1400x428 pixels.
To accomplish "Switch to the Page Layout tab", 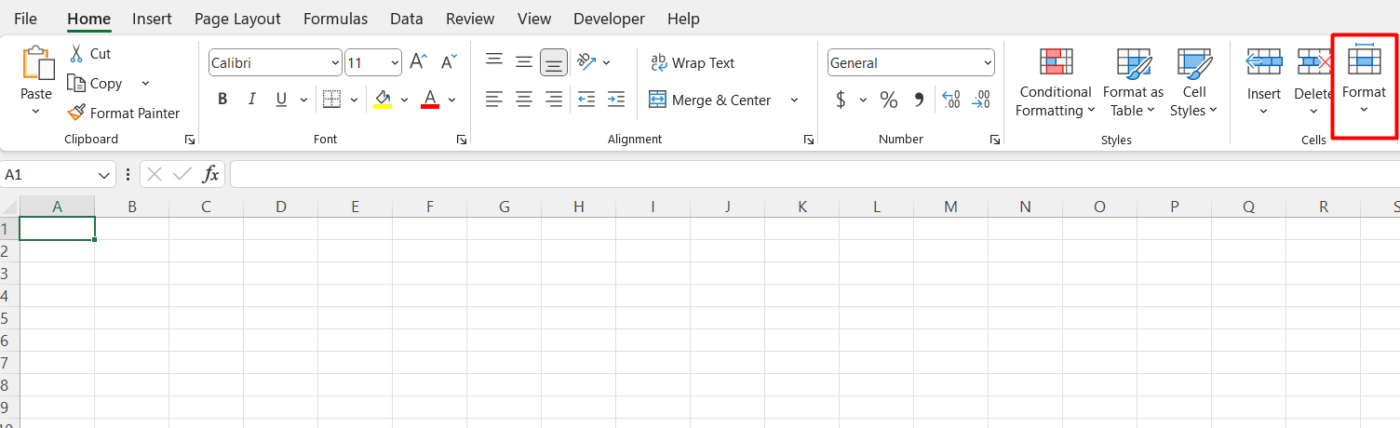I will [237, 19].
